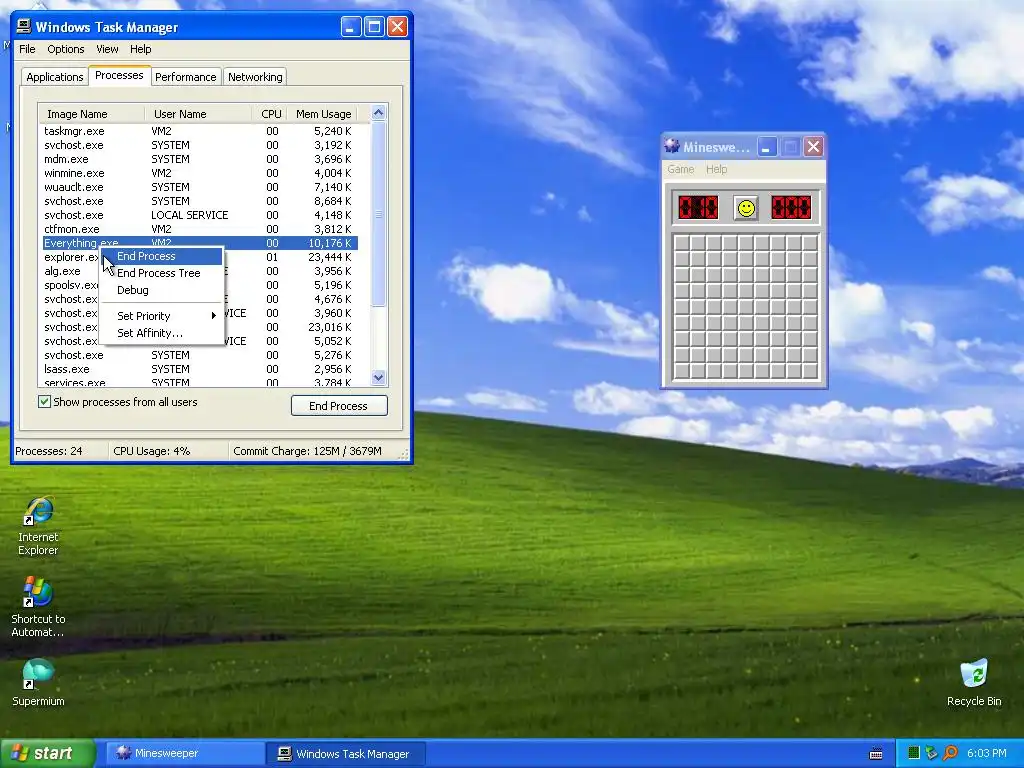Select the wuauclt.exe process row

[199, 187]
